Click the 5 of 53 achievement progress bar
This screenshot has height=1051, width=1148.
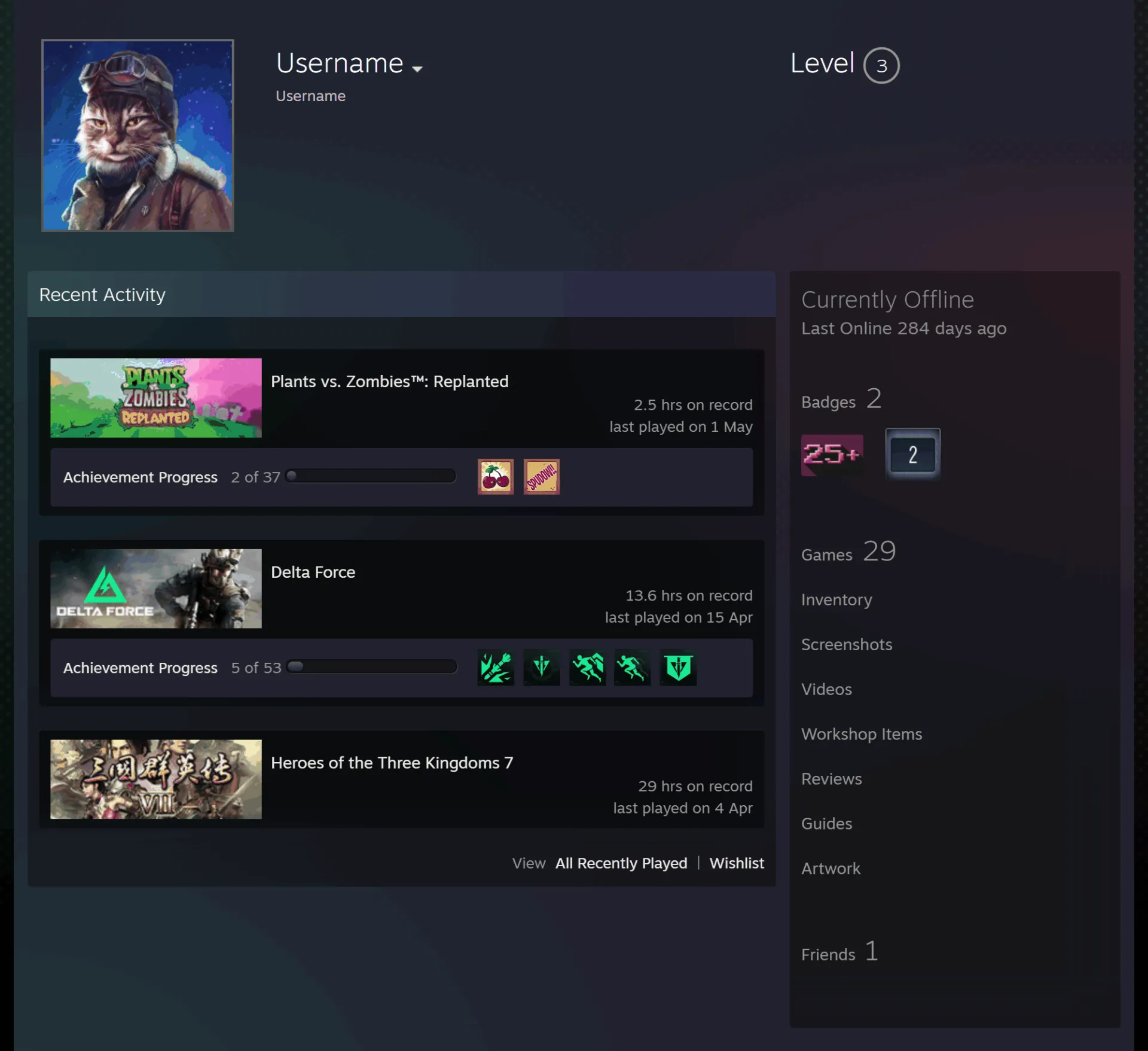pos(371,667)
